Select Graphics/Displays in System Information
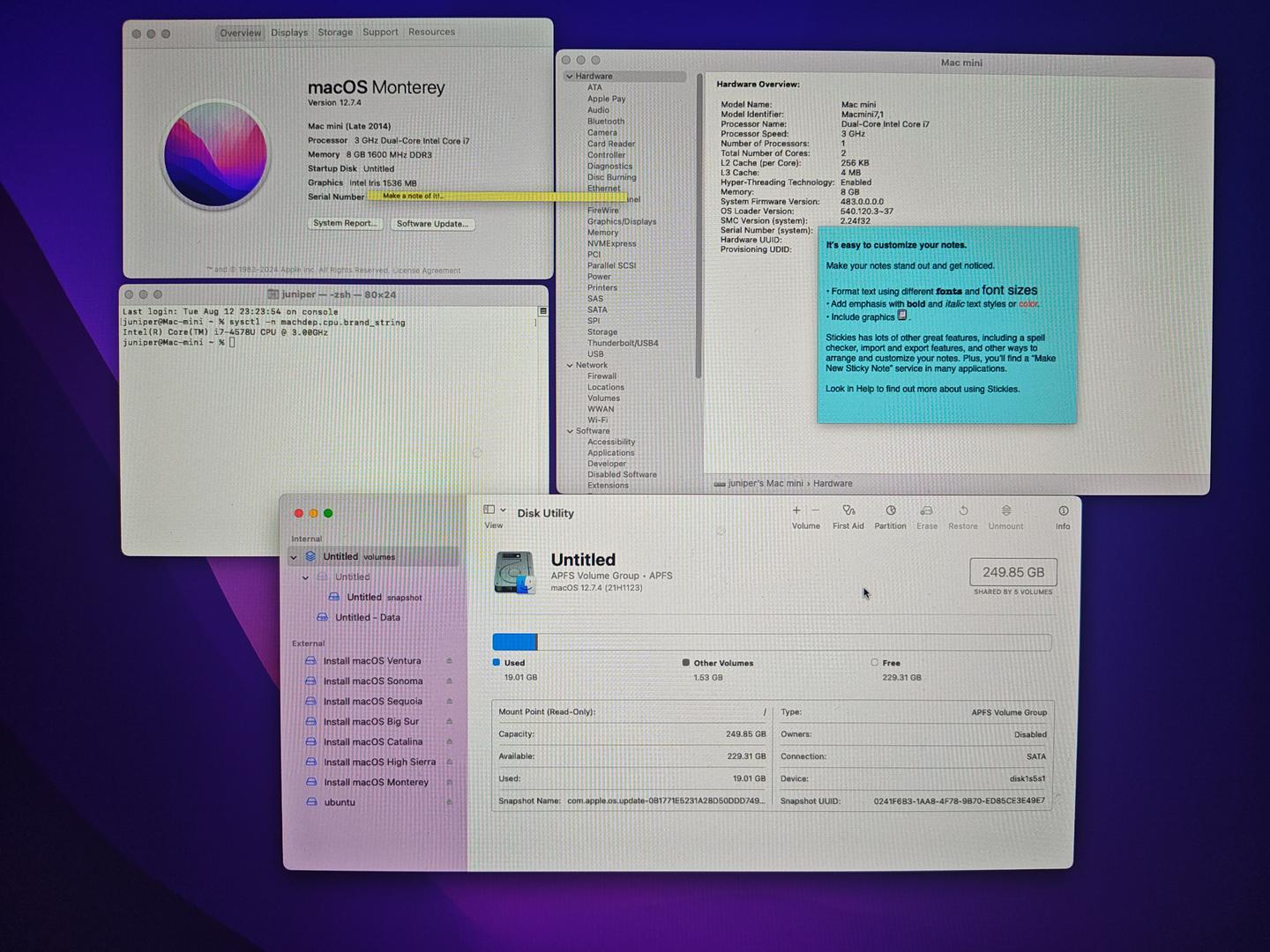1270x952 pixels. click(x=622, y=221)
